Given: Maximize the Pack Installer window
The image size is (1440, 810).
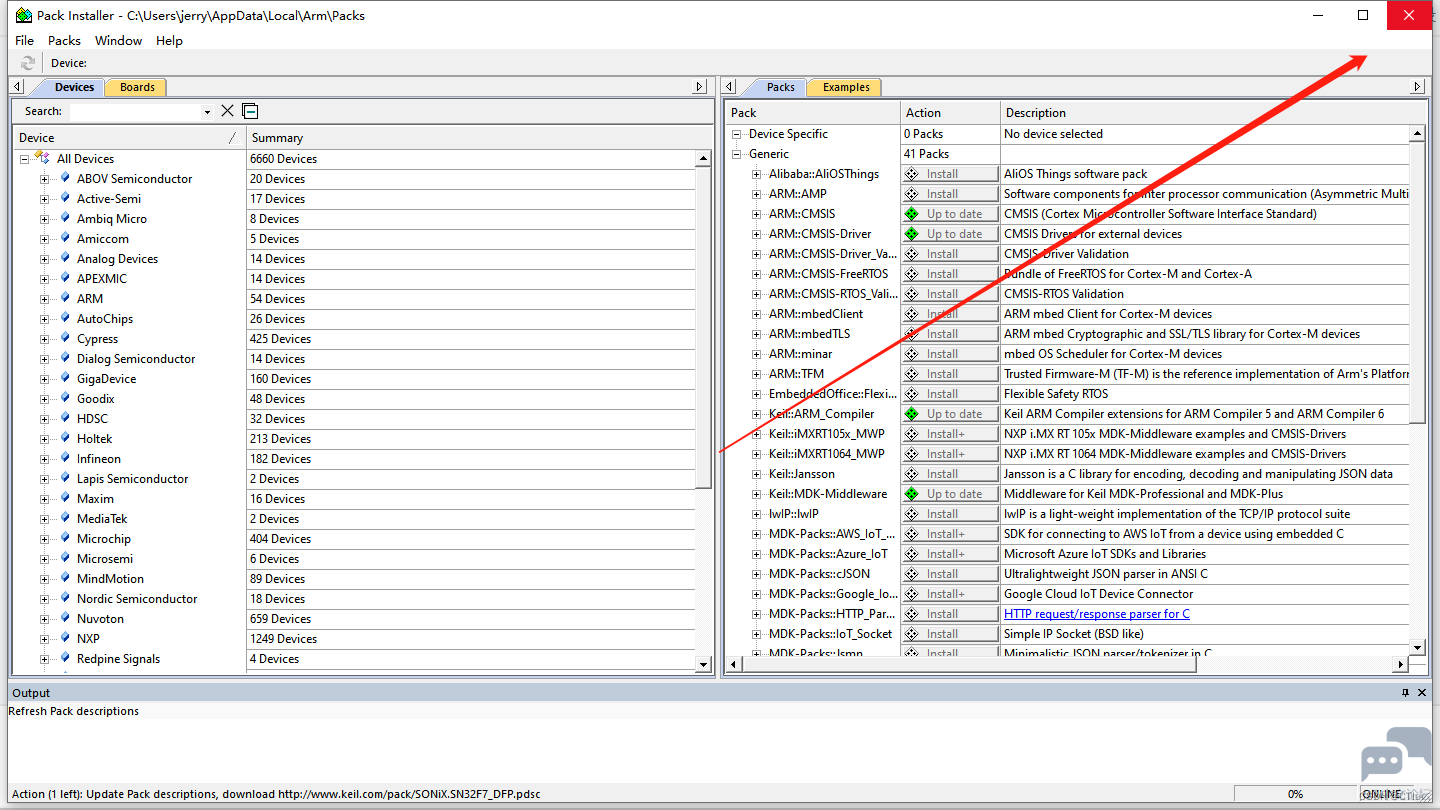Looking at the screenshot, I should tap(1363, 15).
